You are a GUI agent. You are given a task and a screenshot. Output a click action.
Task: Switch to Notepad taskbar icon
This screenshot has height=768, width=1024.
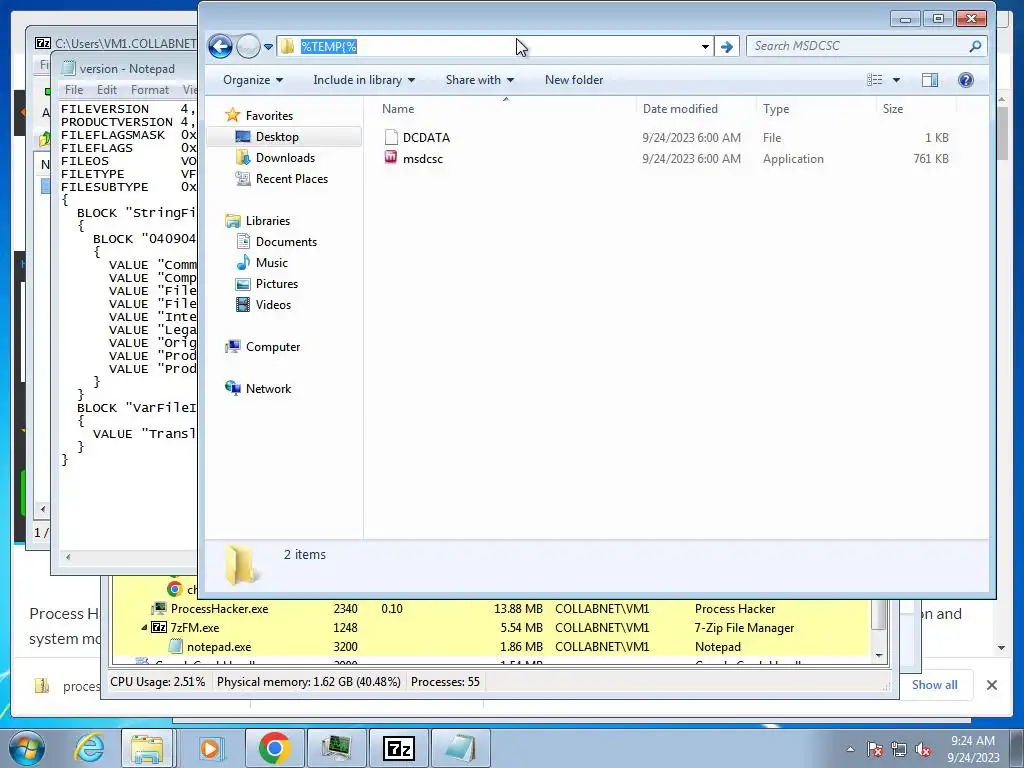(460, 748)
